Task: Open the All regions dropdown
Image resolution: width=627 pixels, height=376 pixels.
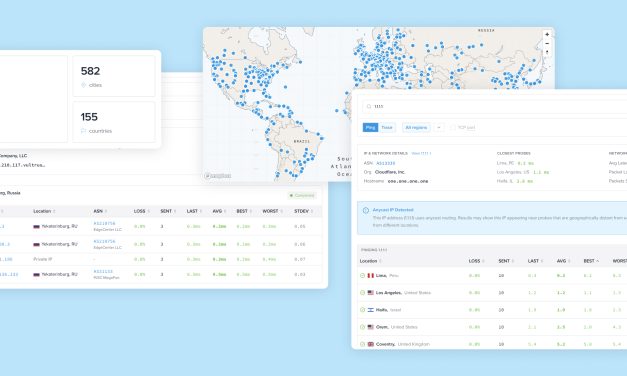Action: (x=416, y=127)
